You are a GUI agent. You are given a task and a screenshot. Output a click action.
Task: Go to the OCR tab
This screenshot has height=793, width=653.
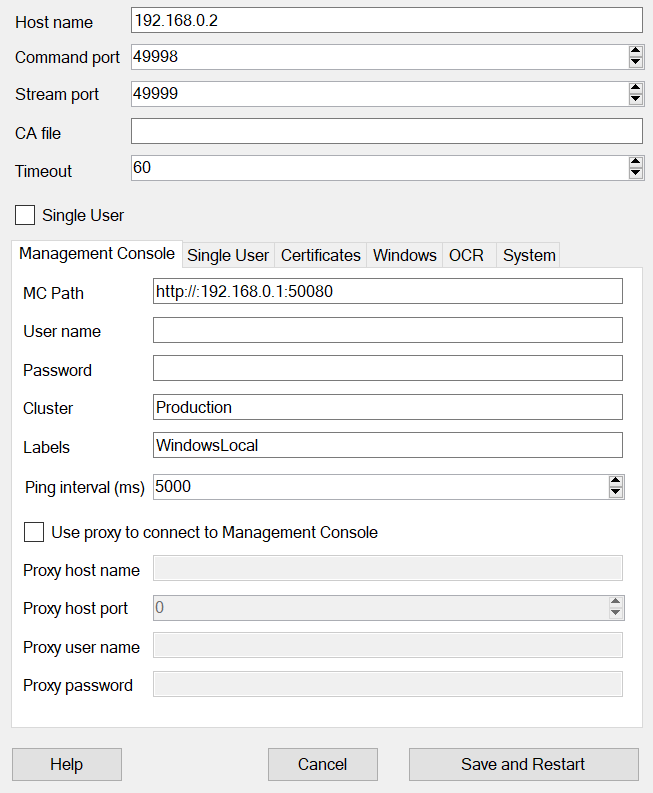[x=466, y=255]
